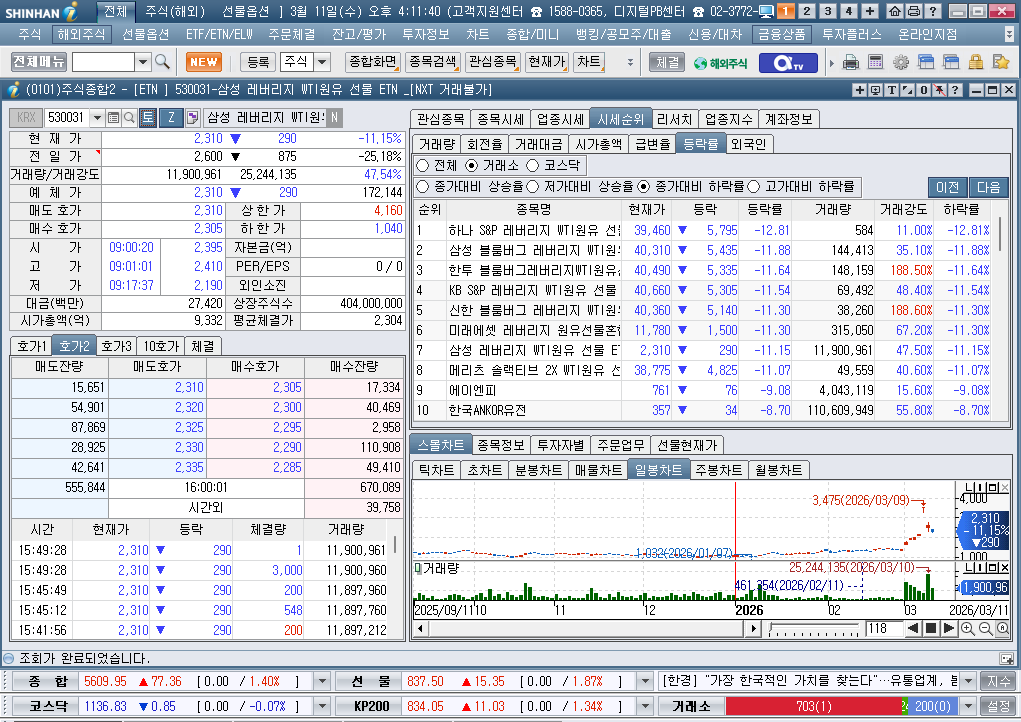Click the title bar print icon

[x=914, y=11]
